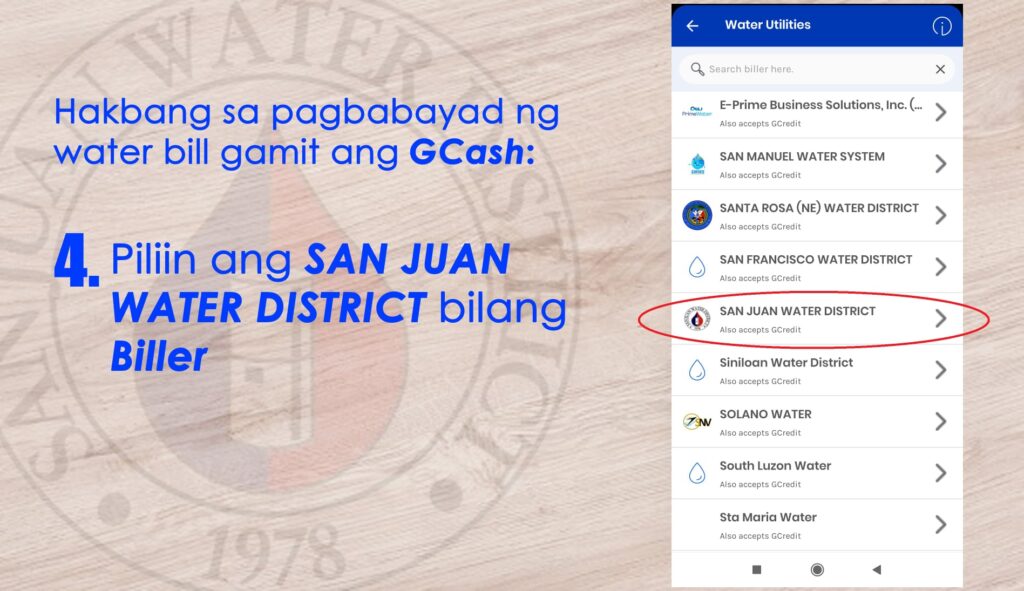Tap the Santa Rosa (NE) Water District logo
1024x591 pixels.
[697, 215]
